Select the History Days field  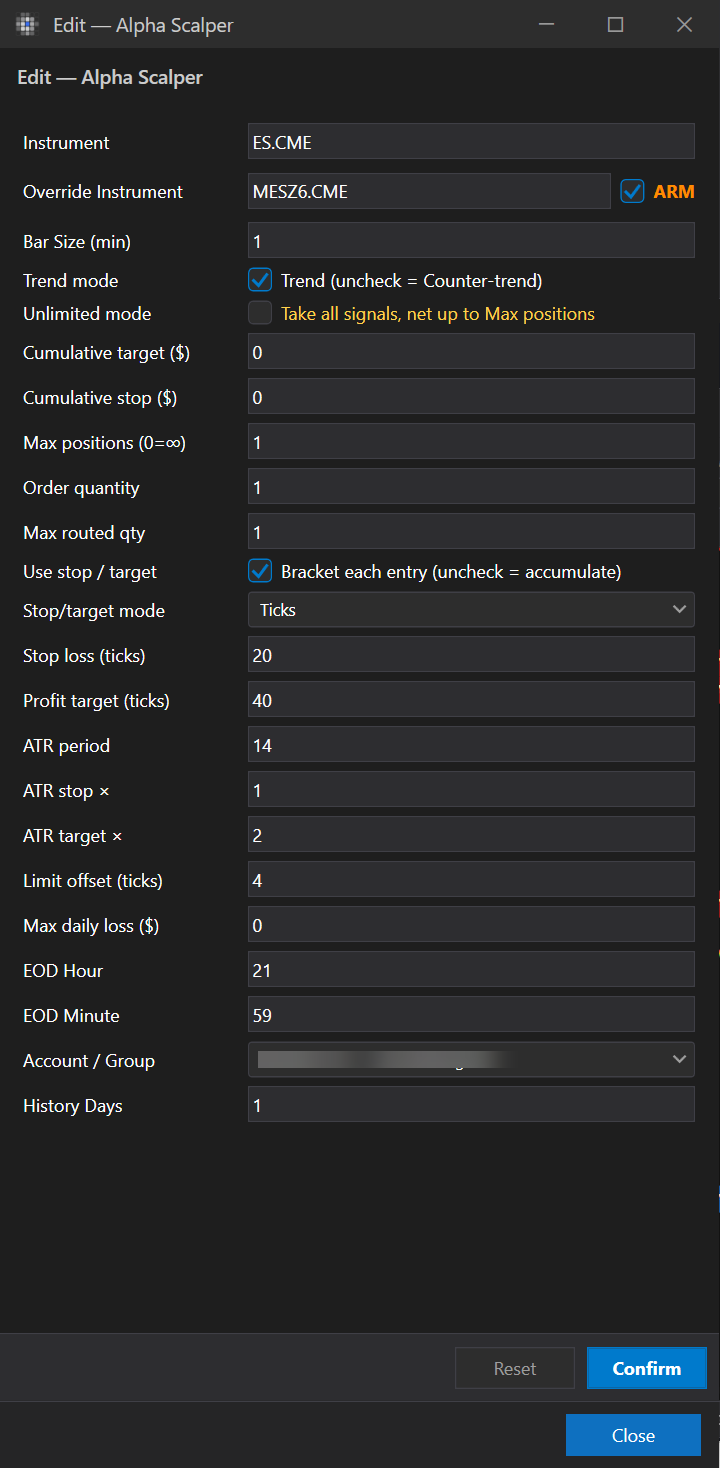(x=471, y=1105)
